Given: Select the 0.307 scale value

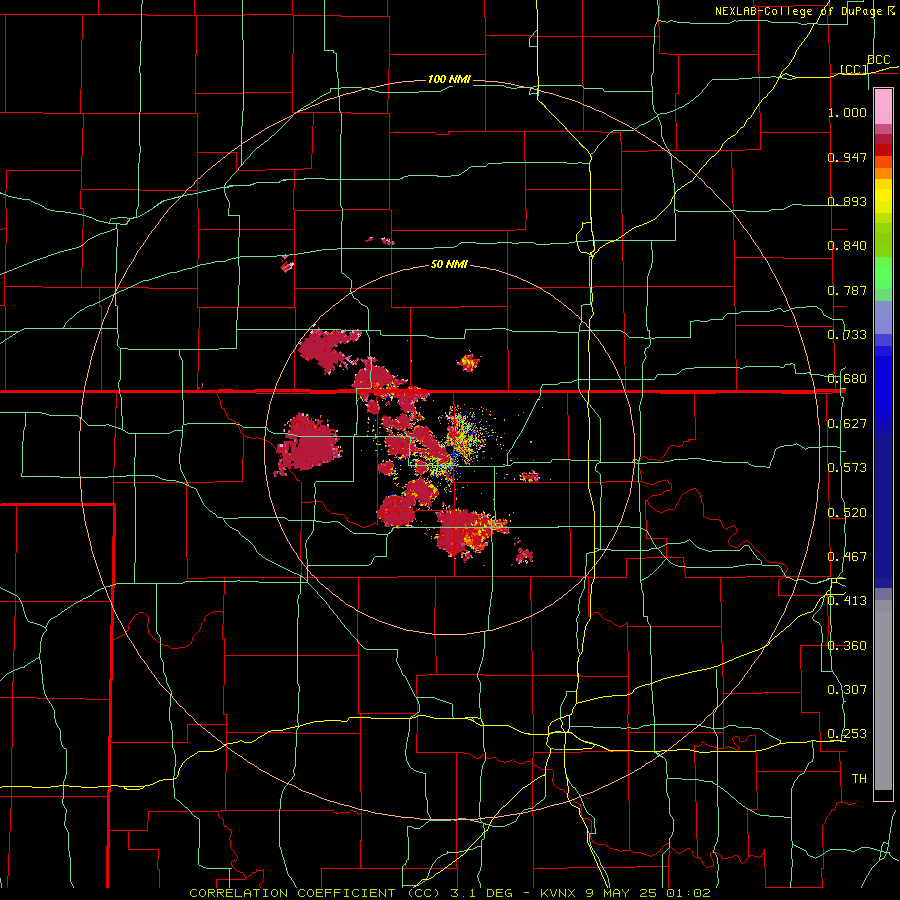Looking at the screenshot, I should pyautogui.click(x=847, y=690).
